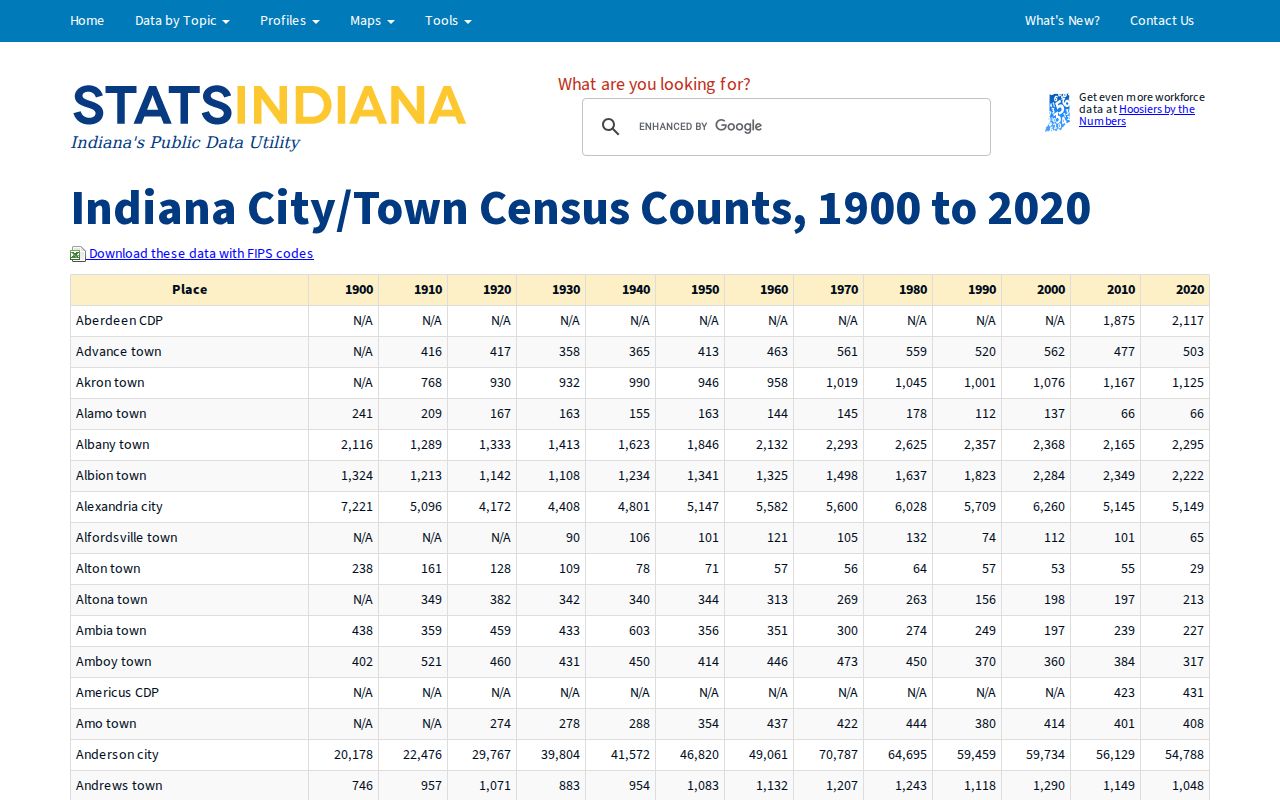Open the Contact Us page
1280x800 pixels.
tap(1162, 20)
